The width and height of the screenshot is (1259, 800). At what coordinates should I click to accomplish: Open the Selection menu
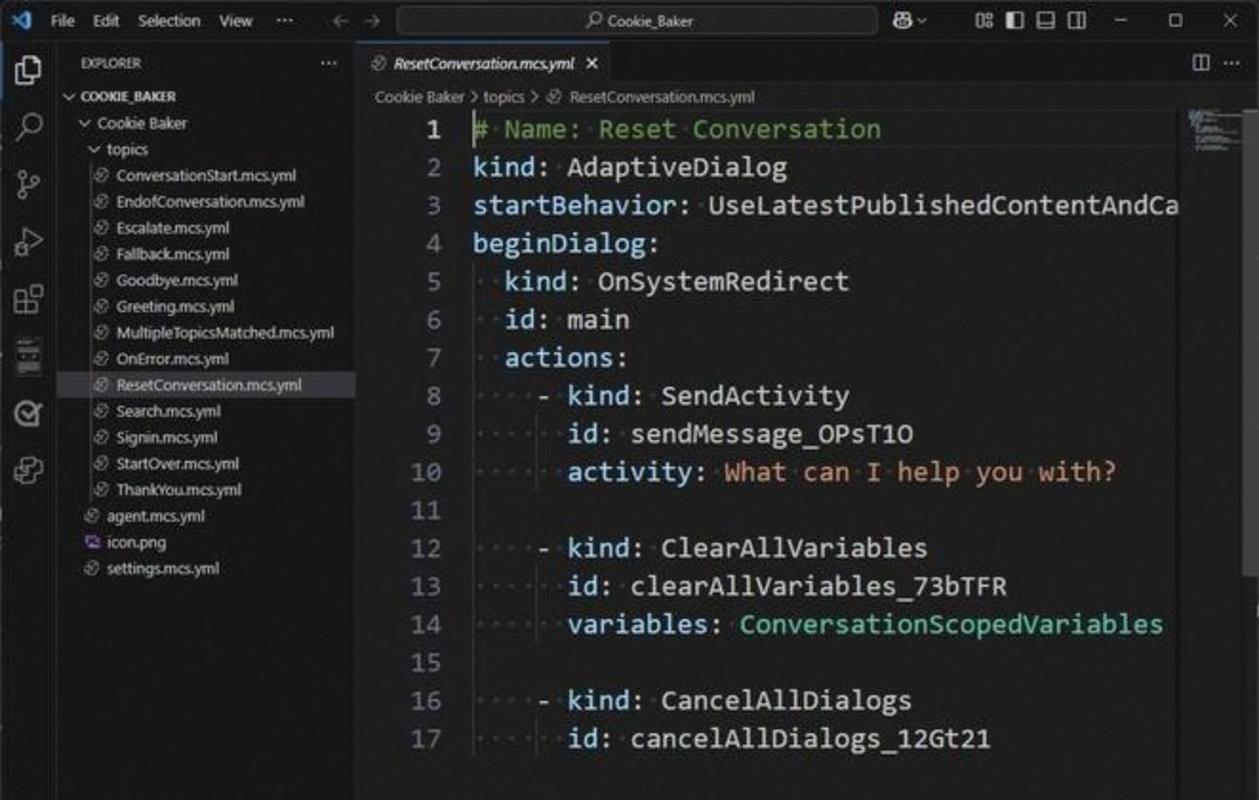[169, 21]
